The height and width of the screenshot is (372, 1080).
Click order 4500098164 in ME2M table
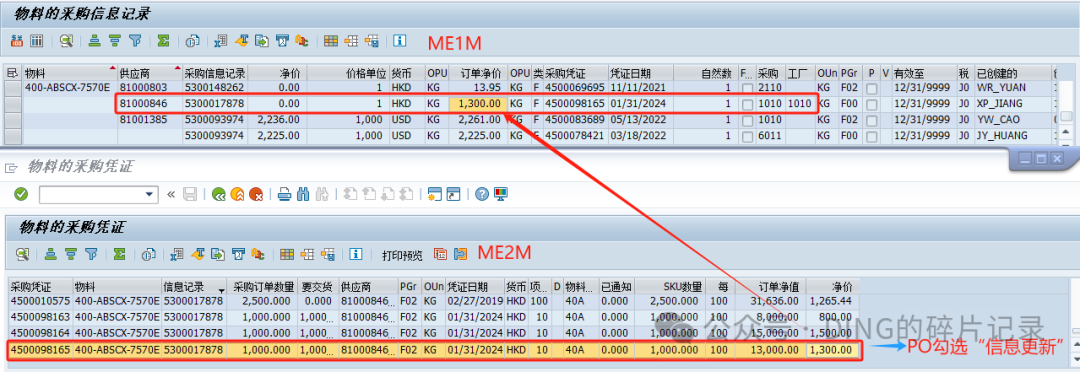pyautogui.click(x=40, y=333)
